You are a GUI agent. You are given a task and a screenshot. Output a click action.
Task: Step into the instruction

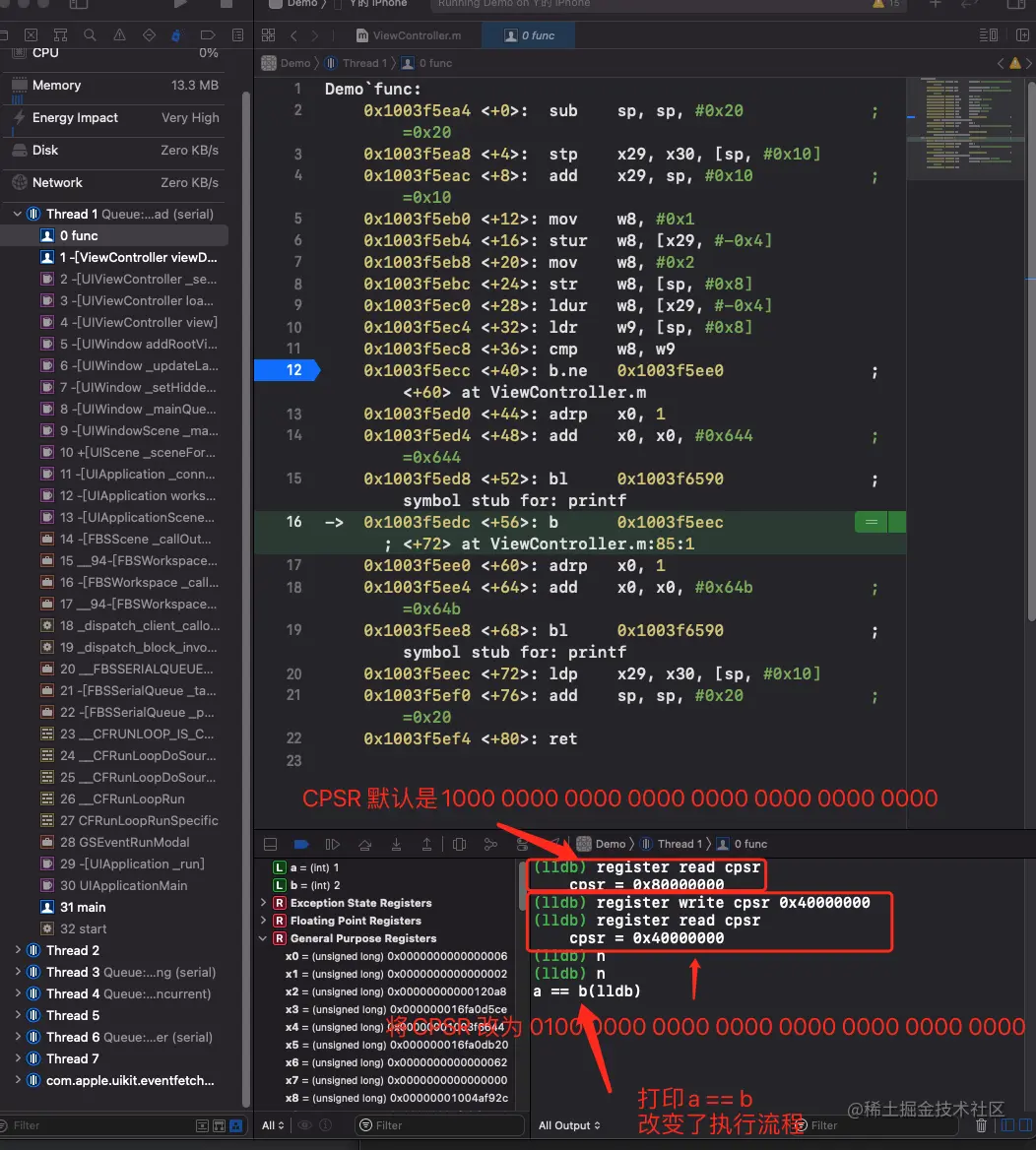(396, 844)
